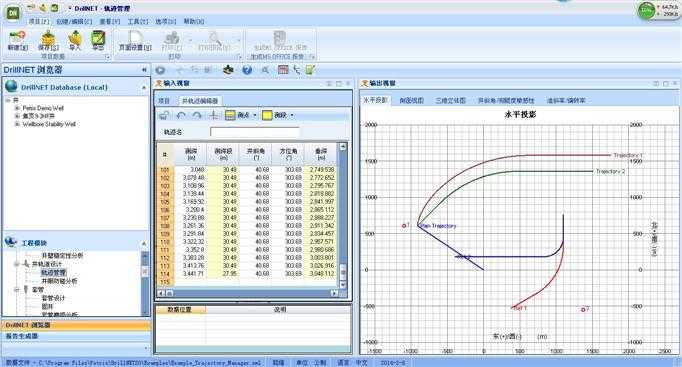
Task: Collapse DrillNET 浏览器 pane with double-arrow
Action: click(x=144, y=70)
